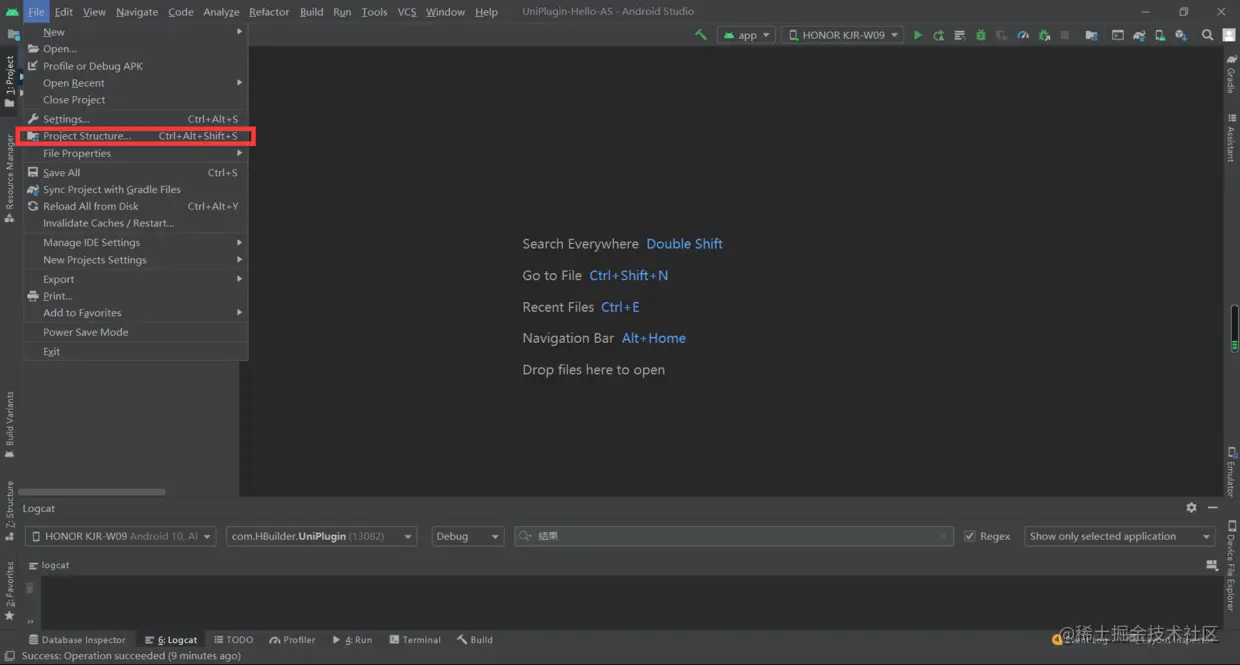Click the Logcat search input field
Viewport: 1240px width, 665px height.
point(735,536)
